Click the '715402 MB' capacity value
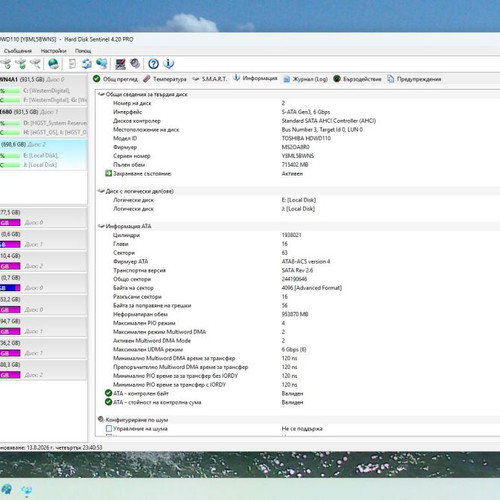 pos(295,164)
